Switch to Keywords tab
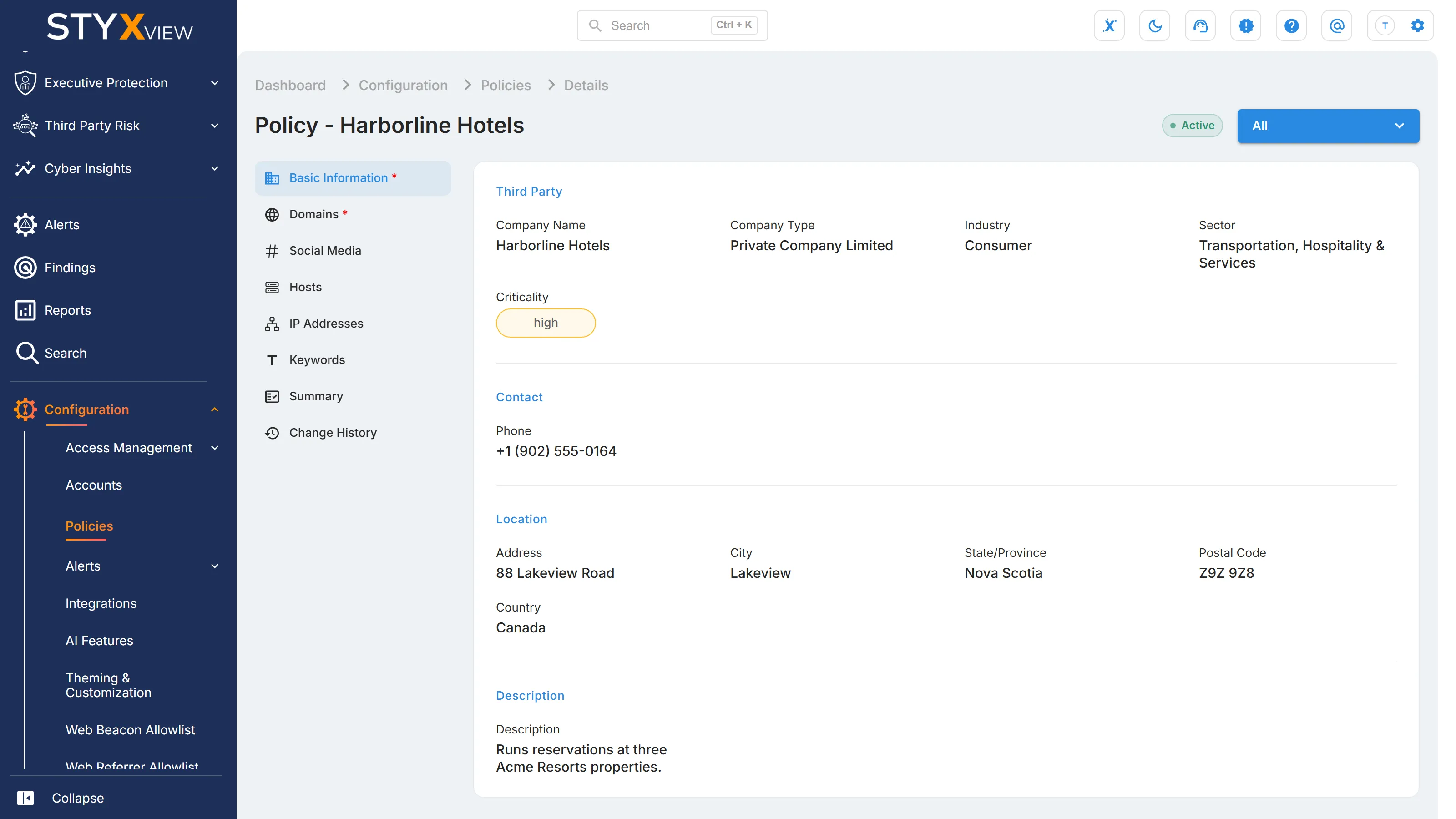The width and height of the screenshot is (1456, 819). tap(353, 360)
